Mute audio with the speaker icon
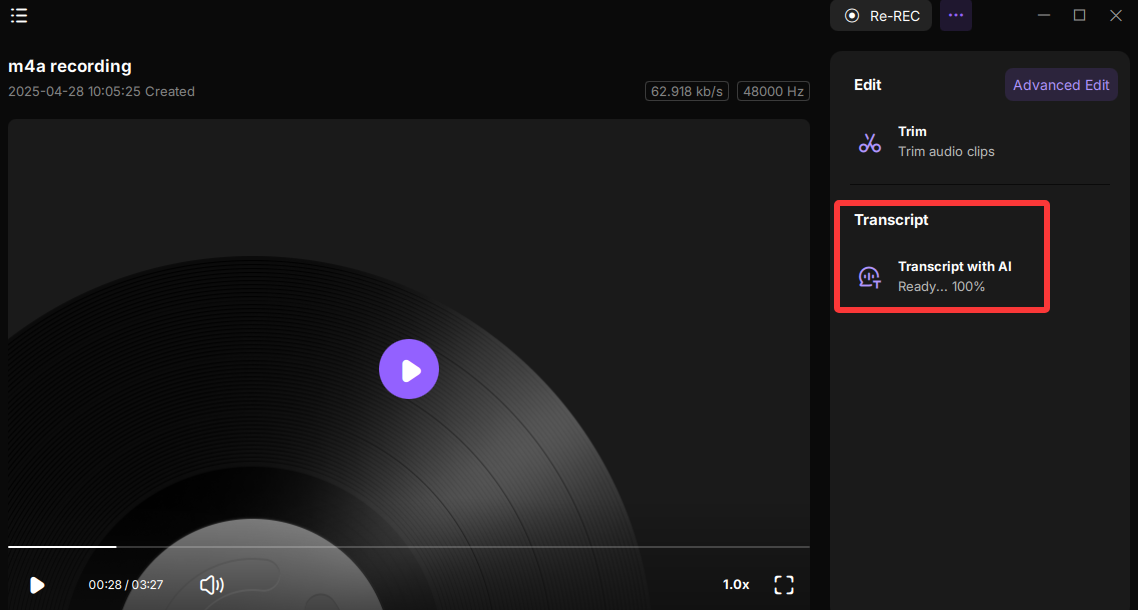The width and height of the screenshot is (1138, 610). [211, 585]
